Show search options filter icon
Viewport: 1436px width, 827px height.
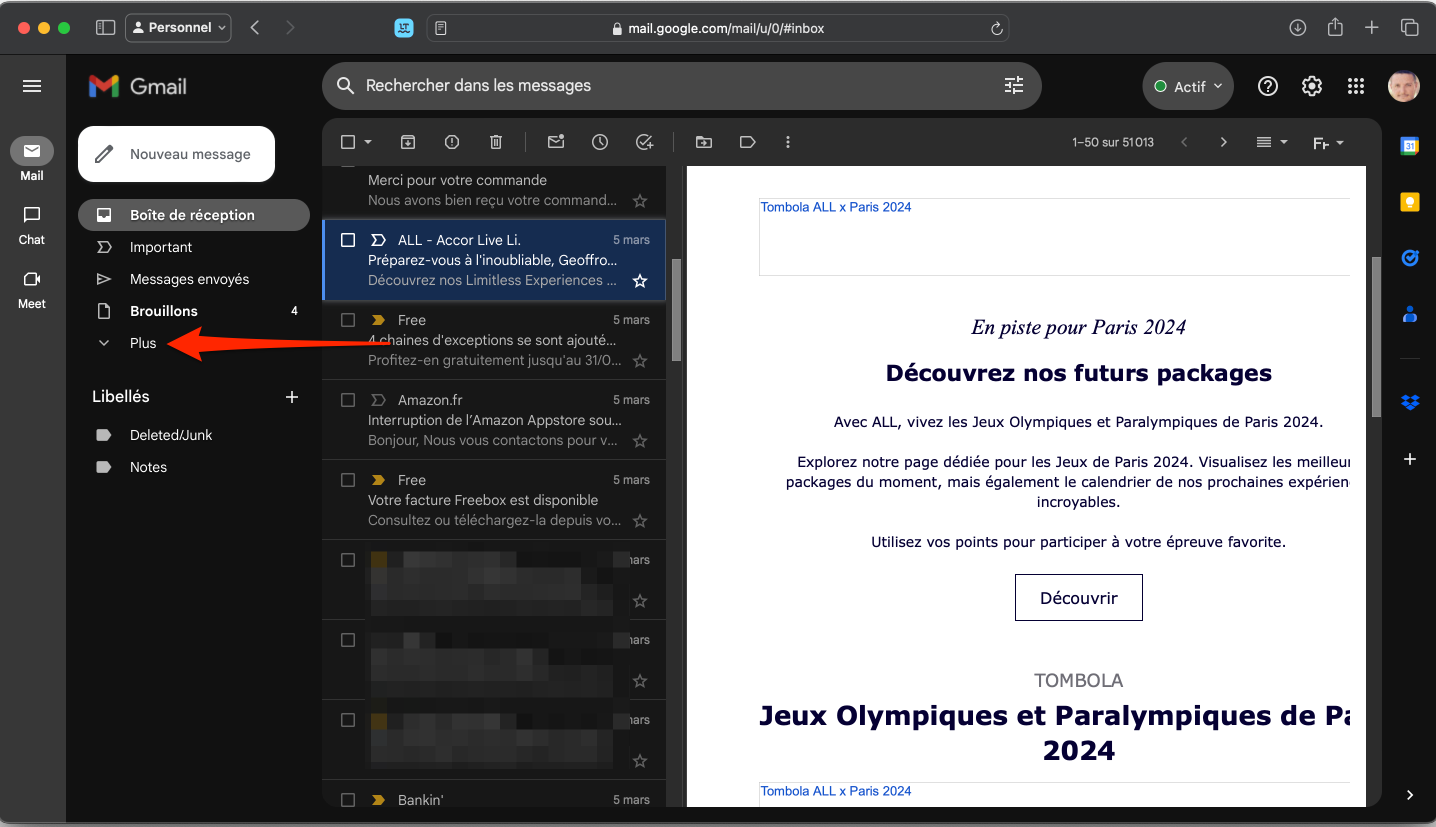(1014, 86)
